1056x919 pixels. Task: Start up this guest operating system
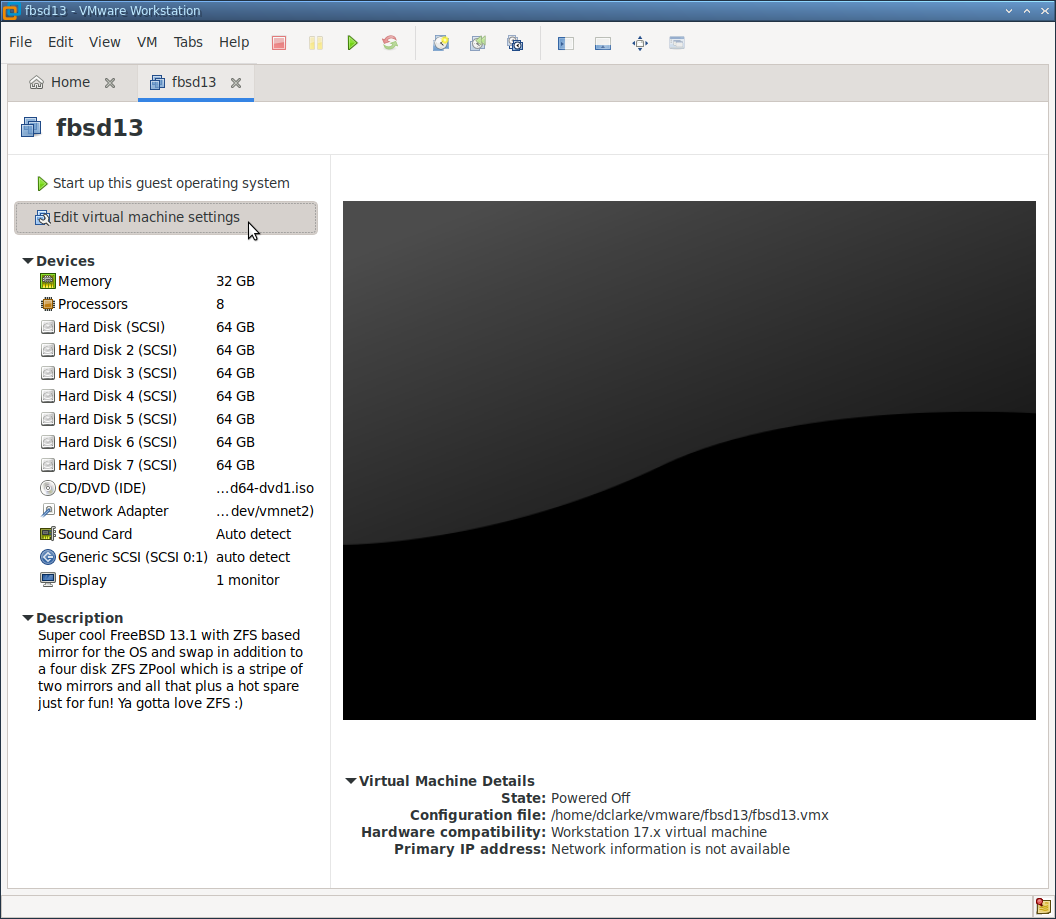click(170, 183)
